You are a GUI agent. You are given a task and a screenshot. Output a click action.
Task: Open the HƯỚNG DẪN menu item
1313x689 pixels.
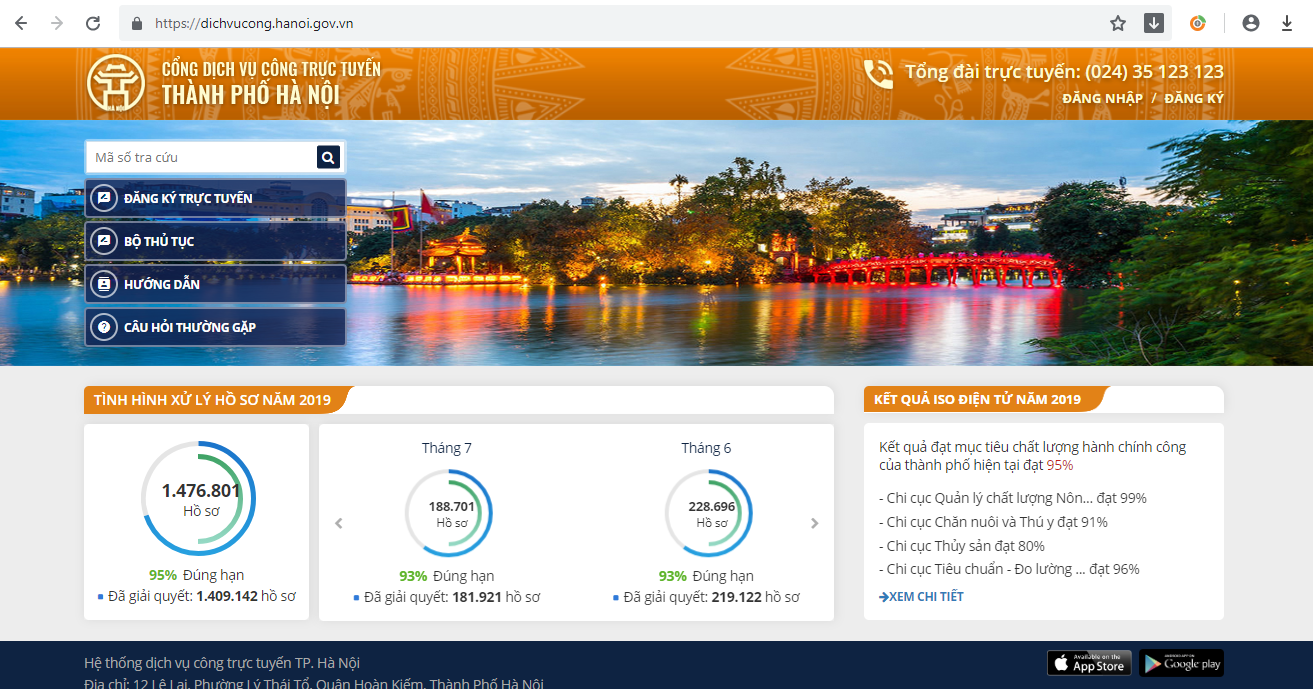tap(215, 284)
